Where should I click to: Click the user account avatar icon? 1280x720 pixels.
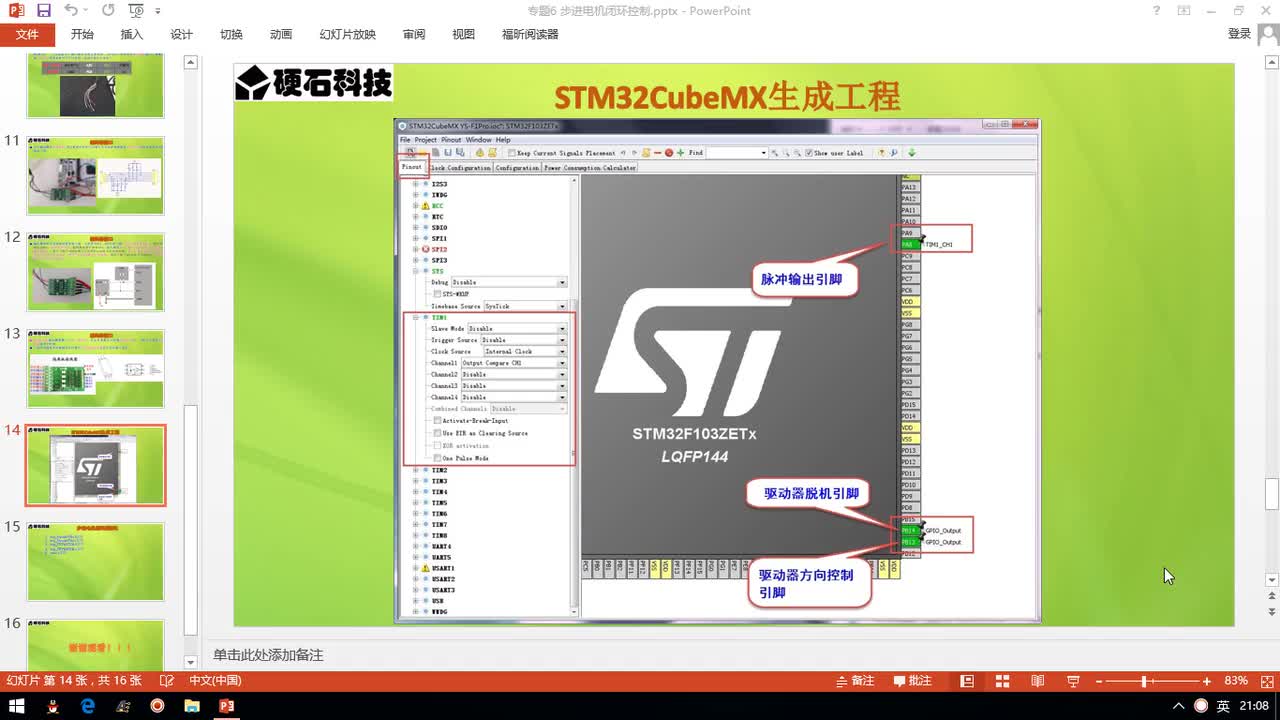pos(1268,34)
